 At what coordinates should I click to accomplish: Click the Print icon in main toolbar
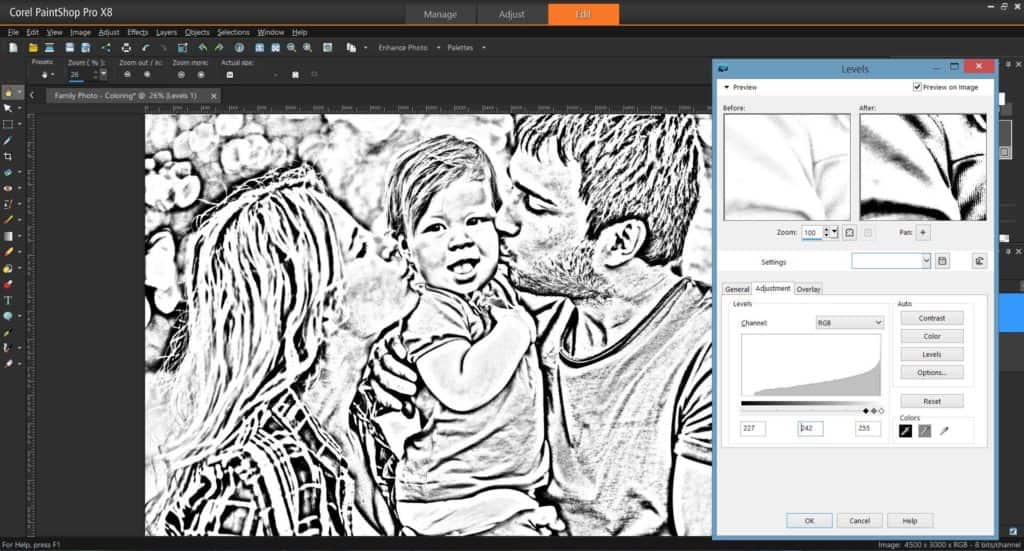coord(126,47)
